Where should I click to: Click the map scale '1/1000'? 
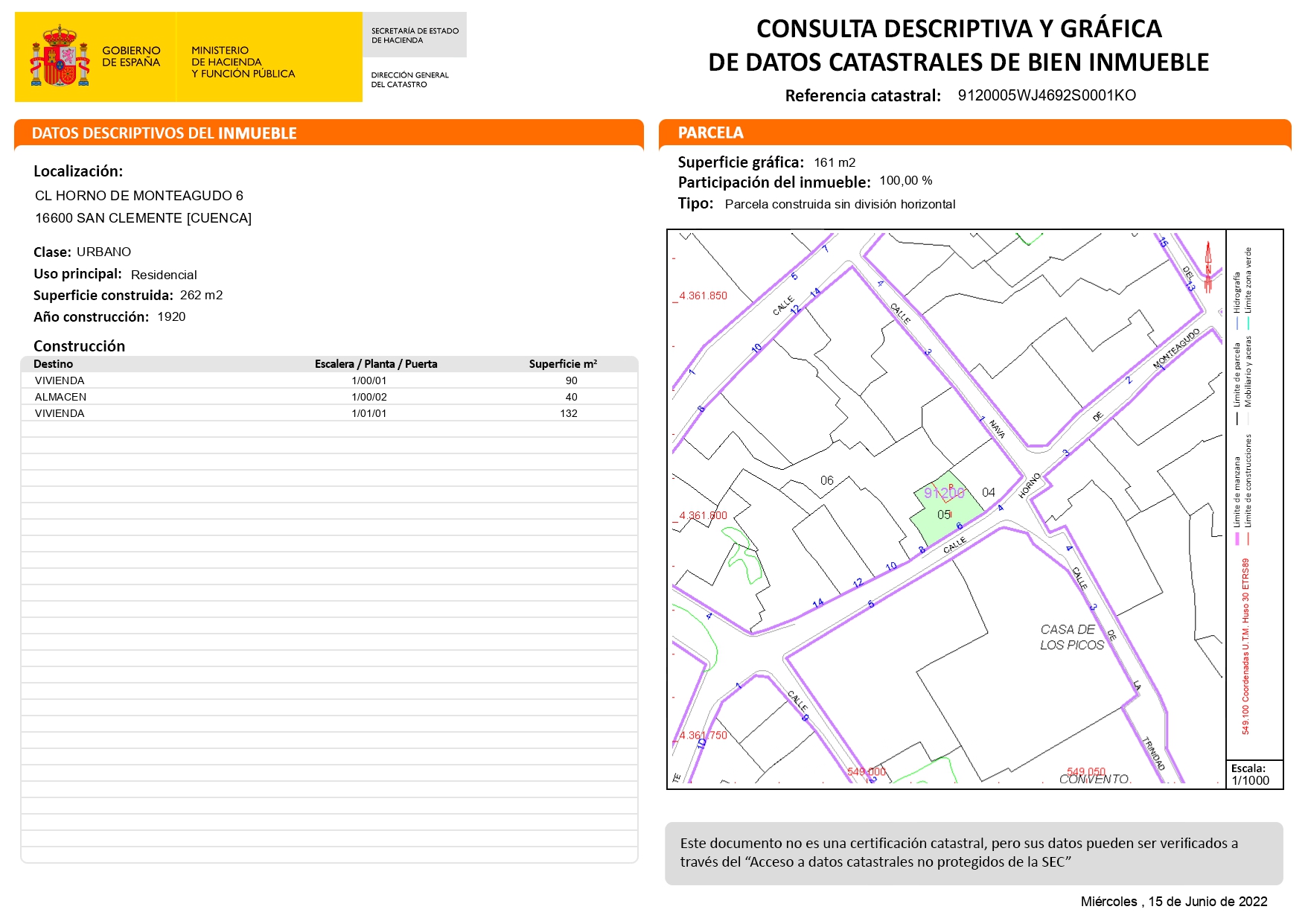pos(1251,780)
